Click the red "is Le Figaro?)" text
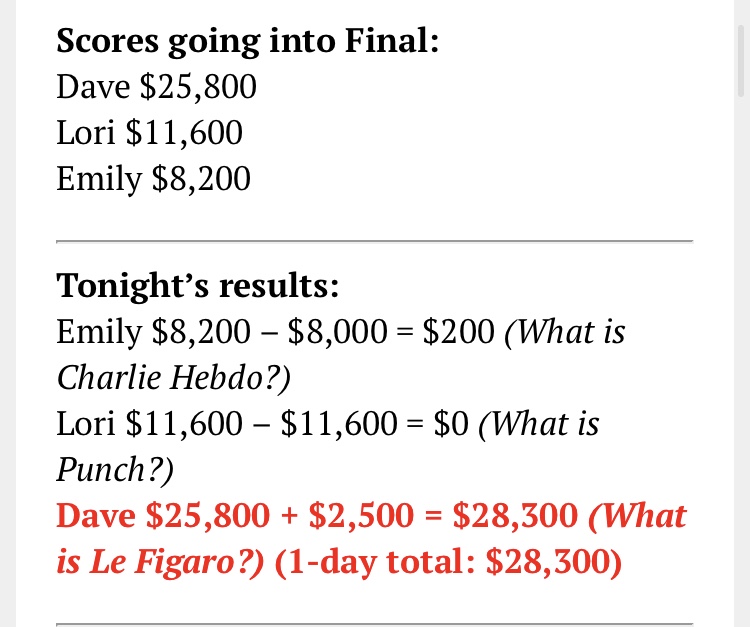 160,561
